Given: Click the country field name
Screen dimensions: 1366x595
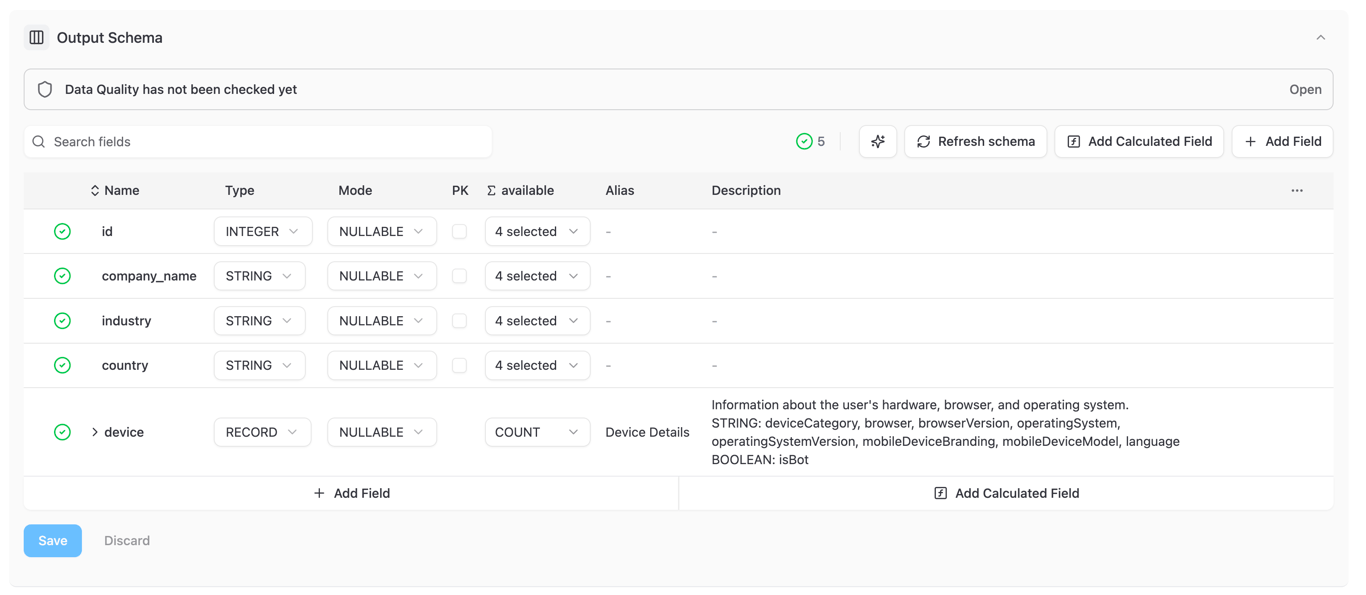Looking at the screenshot, I should click(x=125, y=365).
